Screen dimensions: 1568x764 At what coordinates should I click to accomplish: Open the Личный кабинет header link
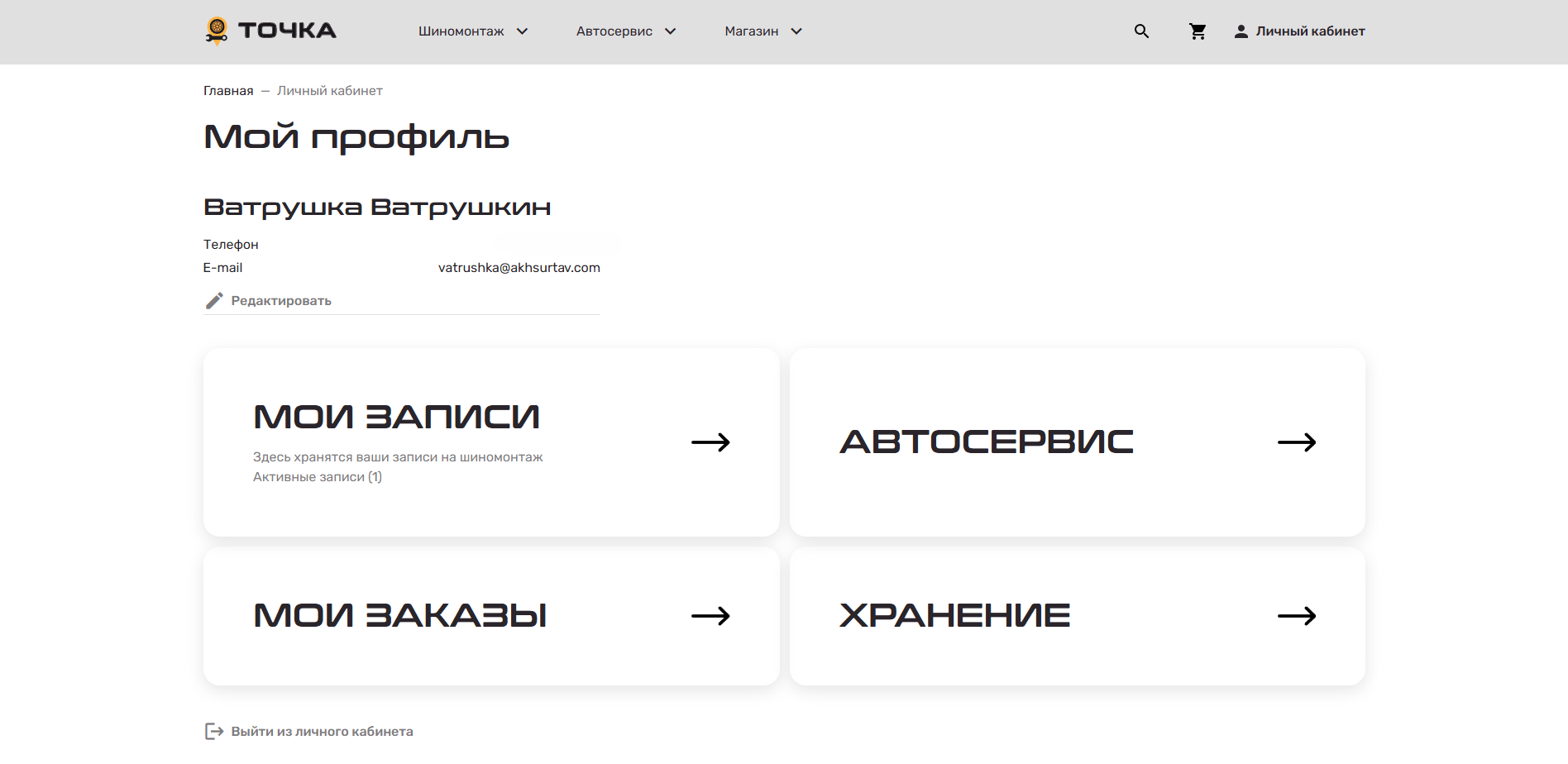pos(1310,31)
